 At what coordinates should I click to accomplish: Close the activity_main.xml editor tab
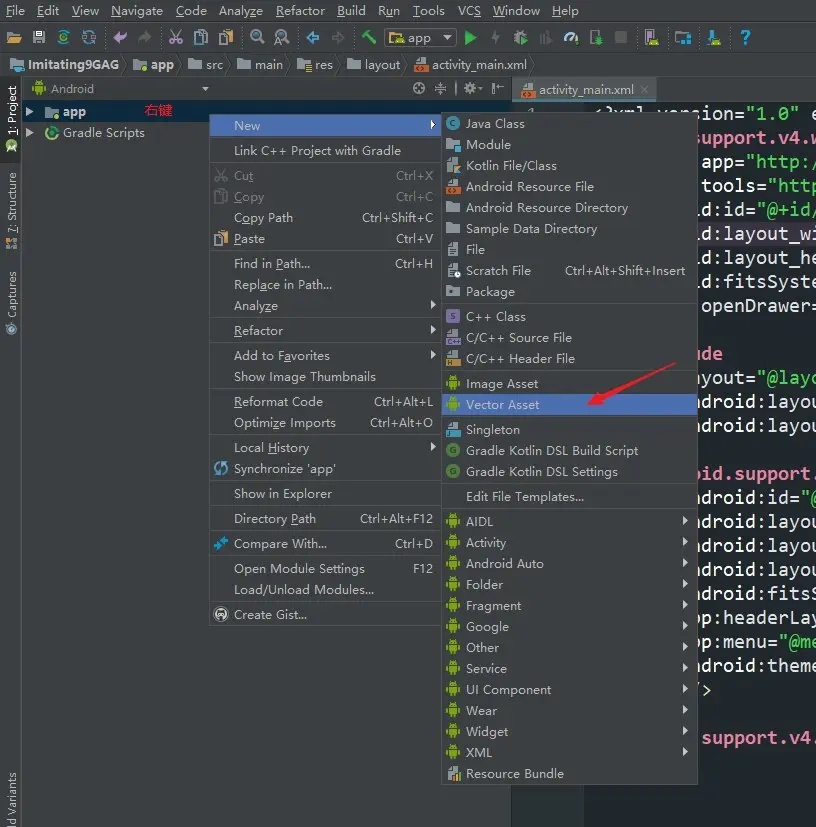tap(644, 90)
